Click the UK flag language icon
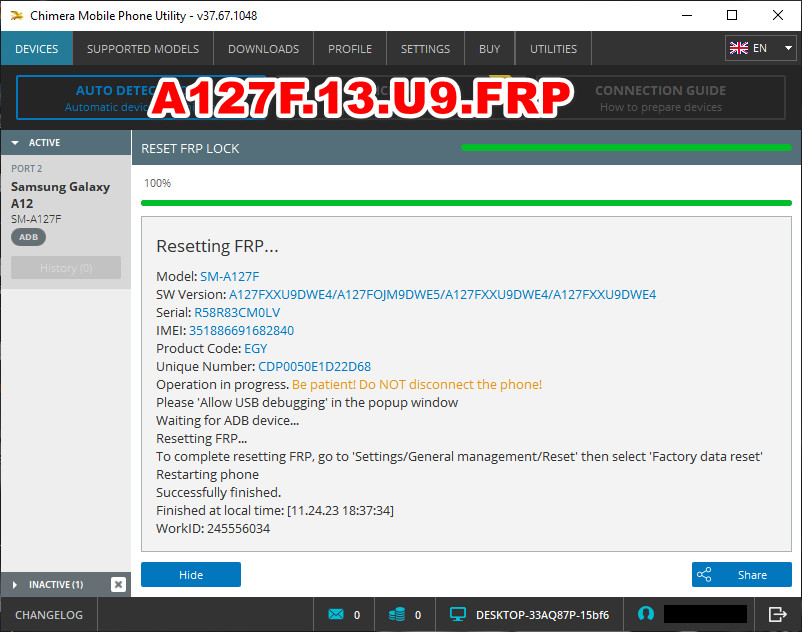This screenshot has width=802, height=632. tap(738, 47)
